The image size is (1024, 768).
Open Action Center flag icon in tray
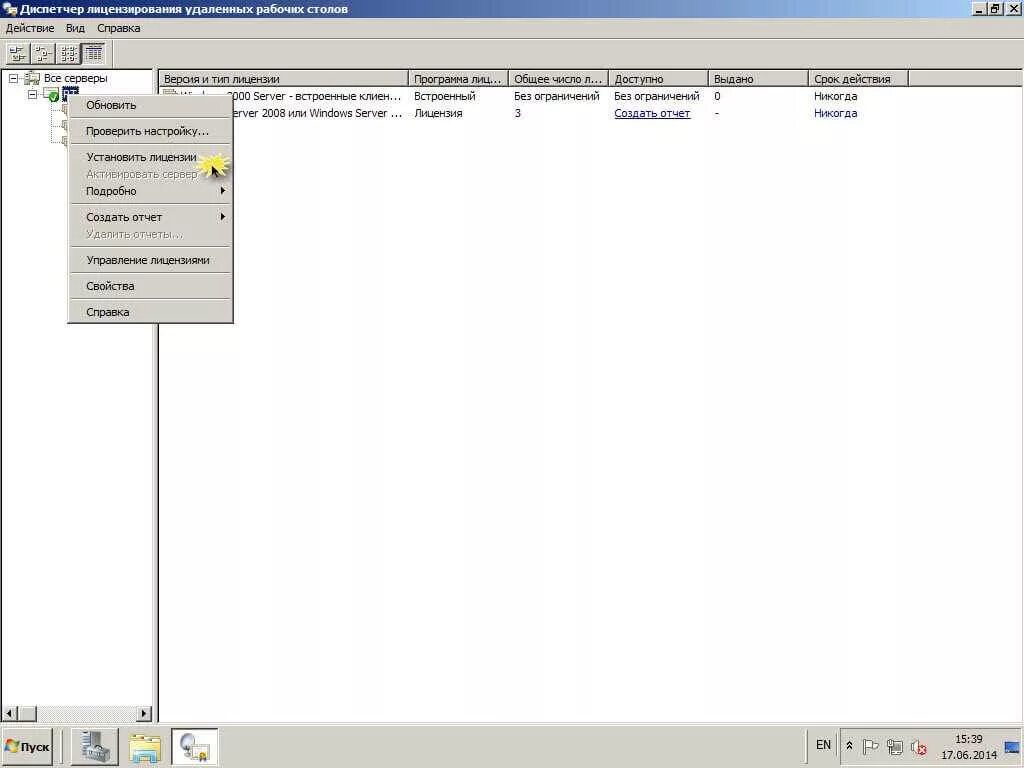click(x=870, y=746)
